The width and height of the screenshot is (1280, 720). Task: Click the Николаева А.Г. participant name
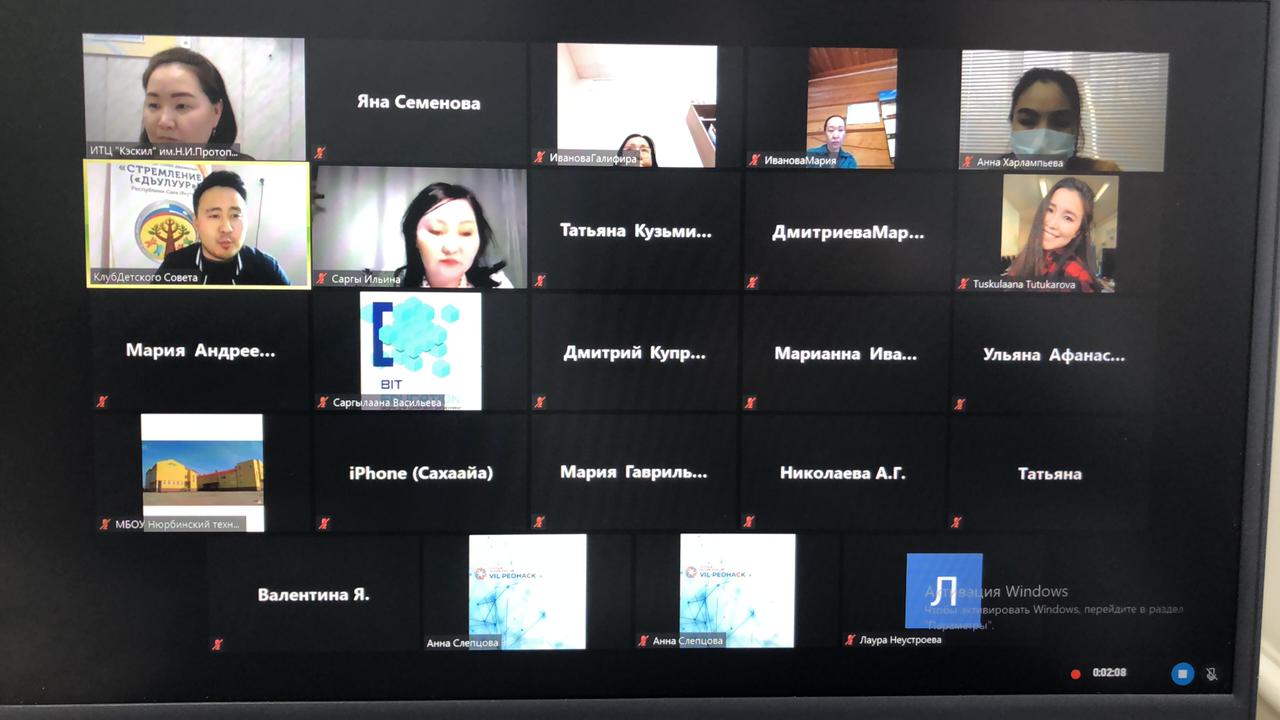(x=842, y=474)
